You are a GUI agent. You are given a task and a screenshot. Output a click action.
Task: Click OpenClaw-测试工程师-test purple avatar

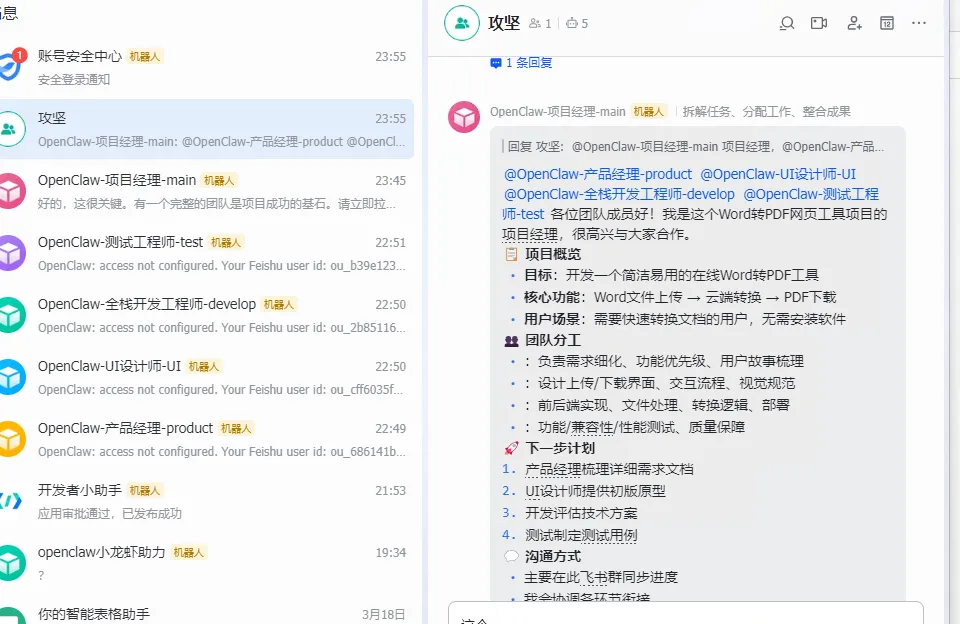(x=10, y=253)
